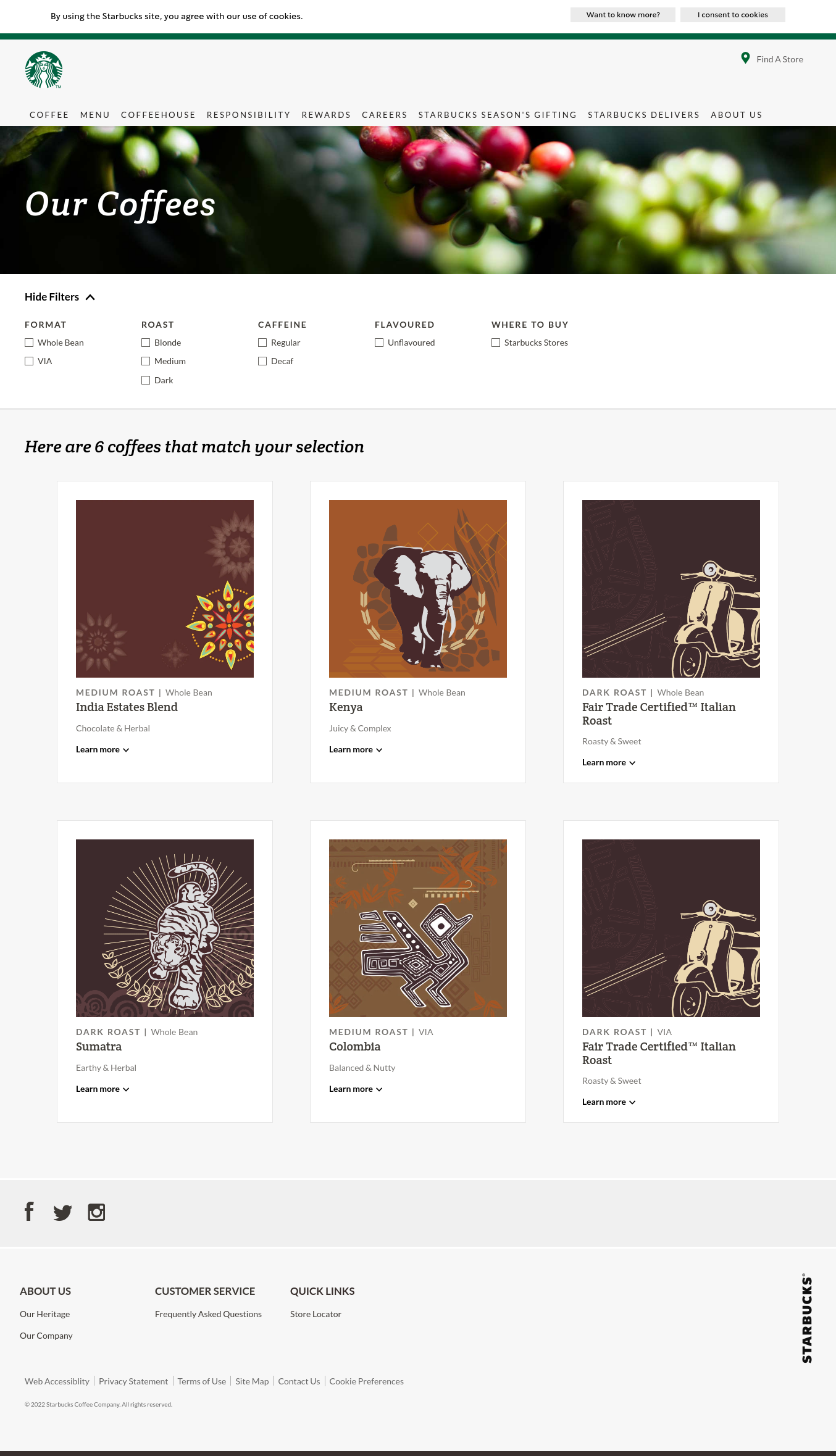Screen dimensions: 836x1456
Task: Open the Privacy Statement link
Action: 133,1381
